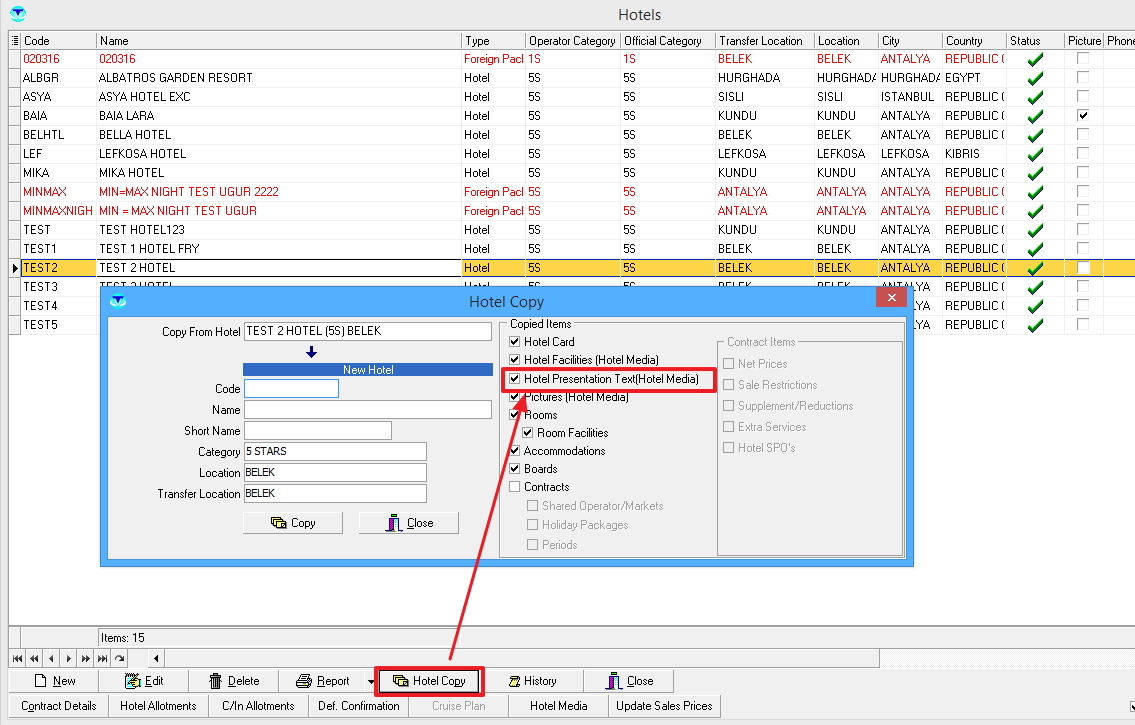Enable the Contracts checkbox

tap(515, 487)
